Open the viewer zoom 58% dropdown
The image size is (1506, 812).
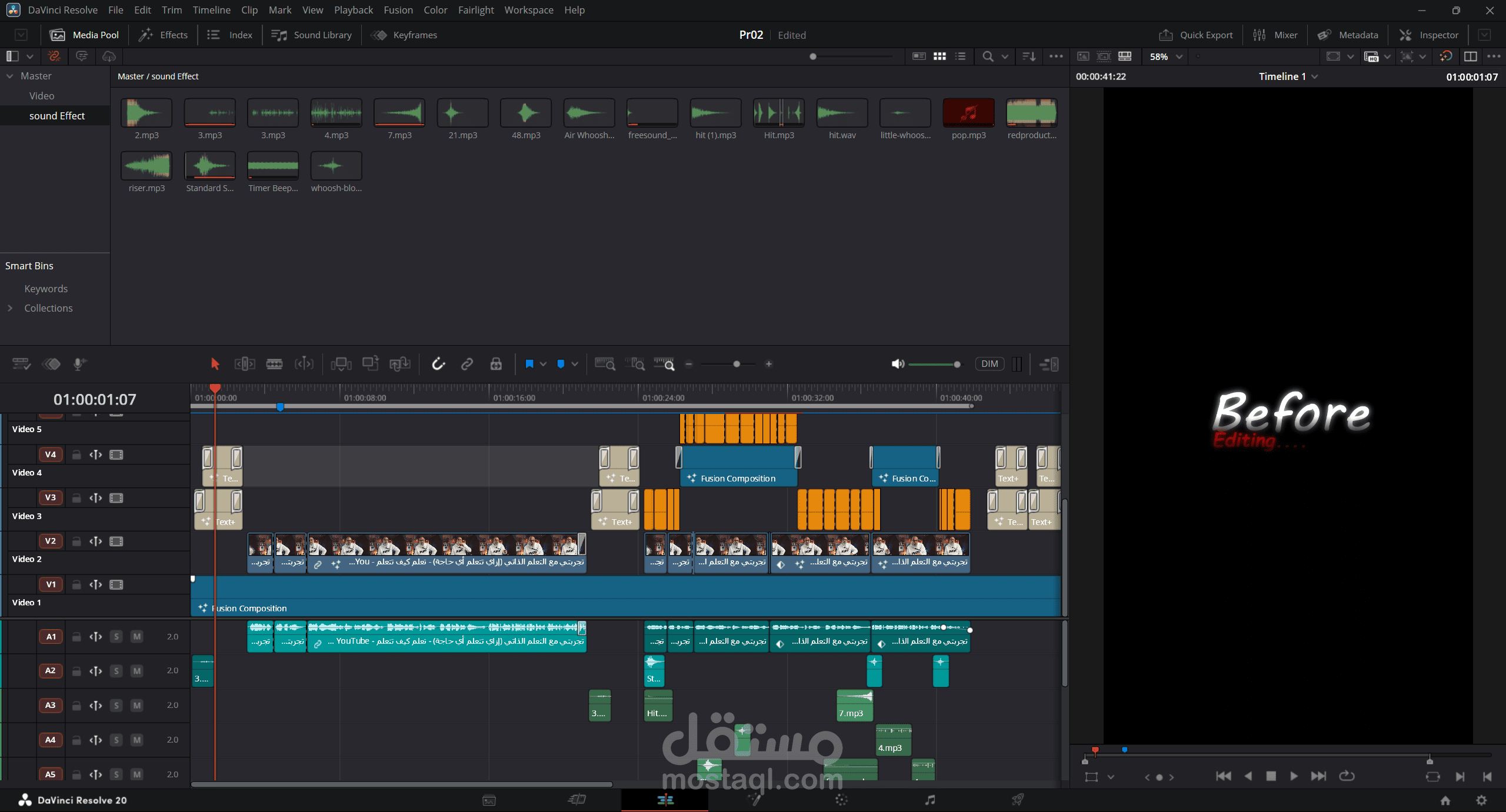[x=1165, y=56]
